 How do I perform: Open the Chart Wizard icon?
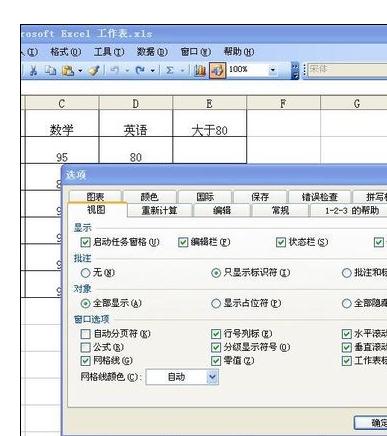click(200, 70)
